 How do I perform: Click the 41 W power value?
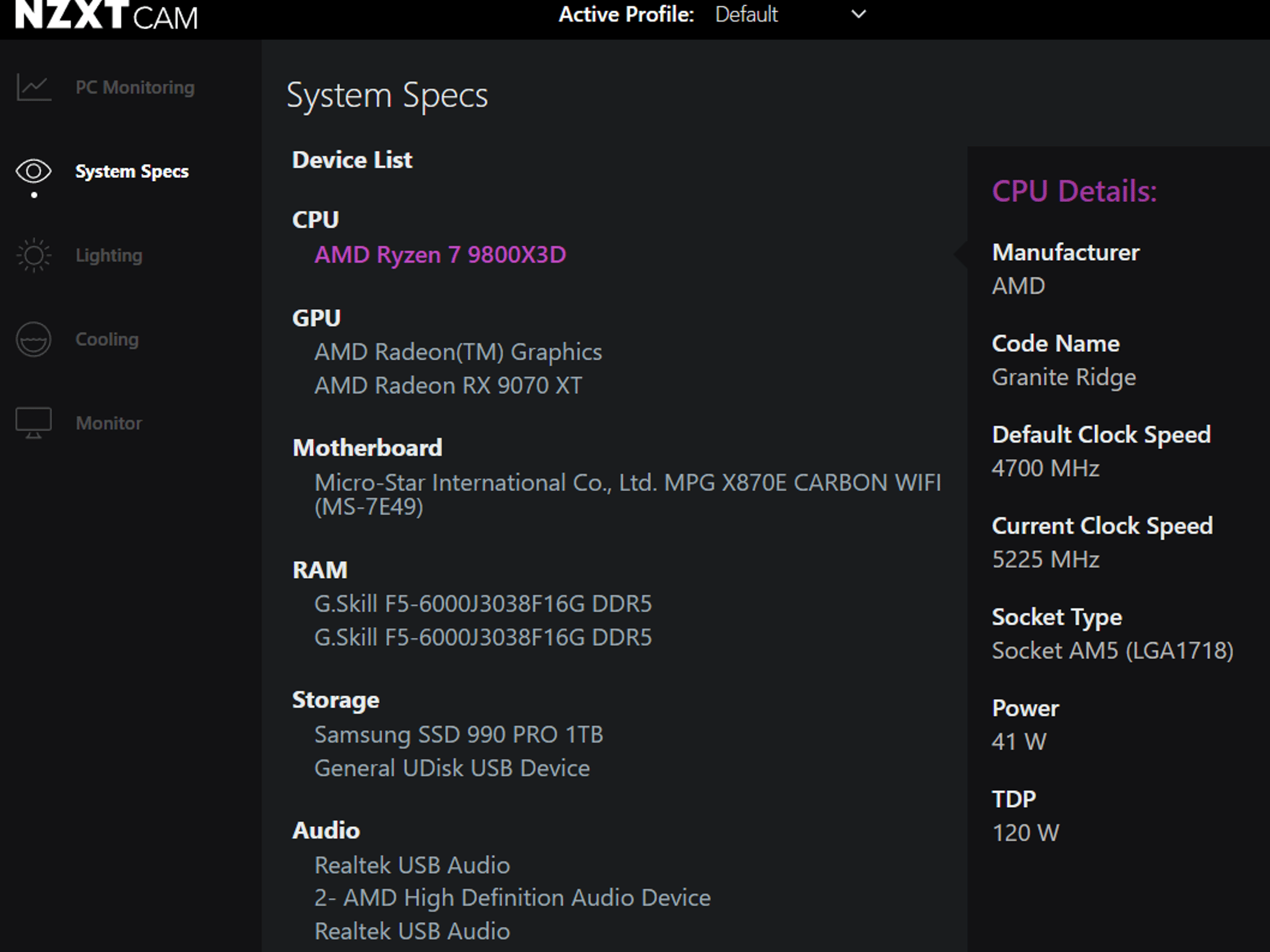pos(1019,741)
